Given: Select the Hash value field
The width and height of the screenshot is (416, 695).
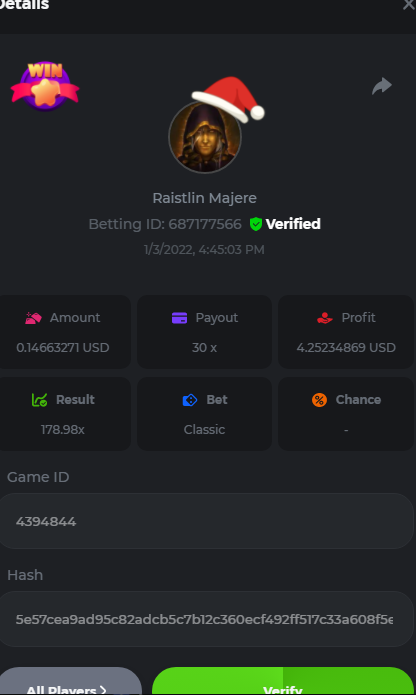Looking at the screenshot, I should (205, 619).
